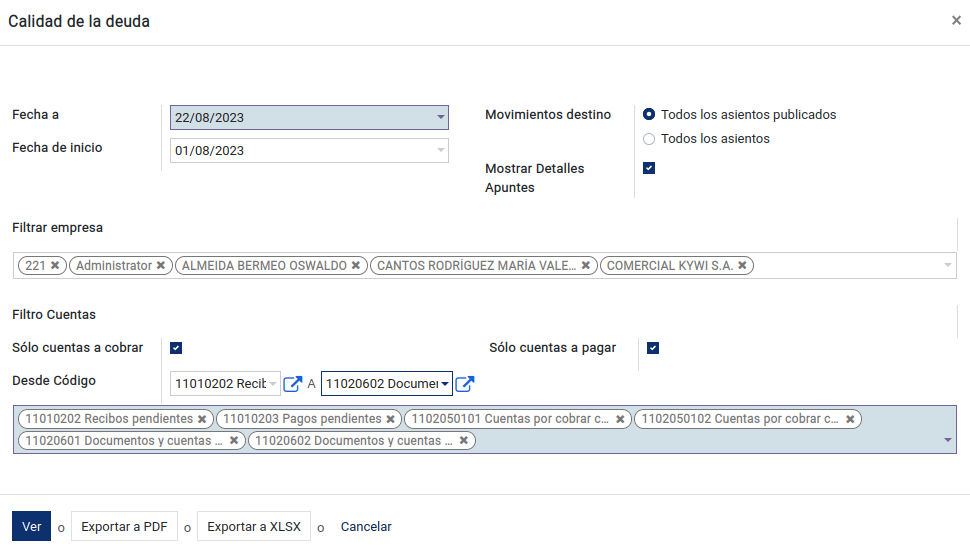Remove the ALMEIDA BERMEO OSWALDO tag

point(356,265)
